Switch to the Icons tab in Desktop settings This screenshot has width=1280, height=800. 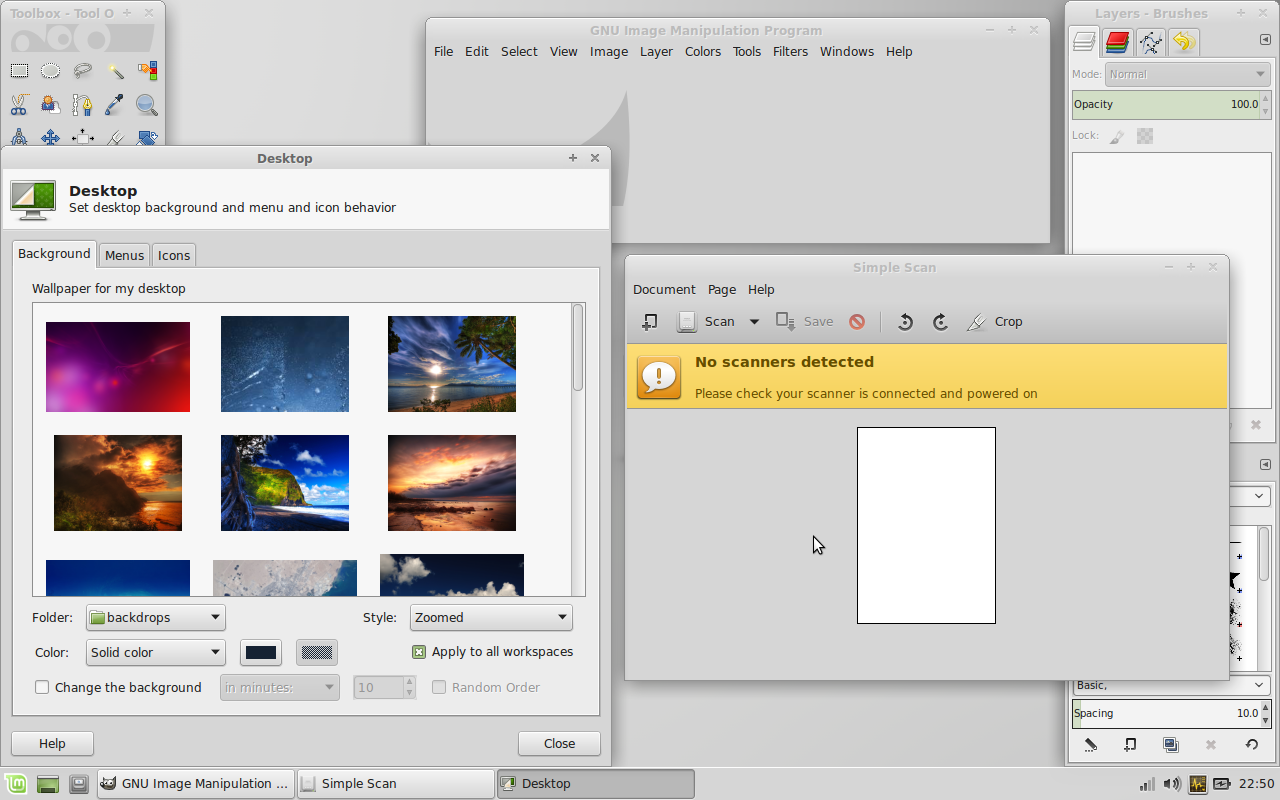pos(173,255)
